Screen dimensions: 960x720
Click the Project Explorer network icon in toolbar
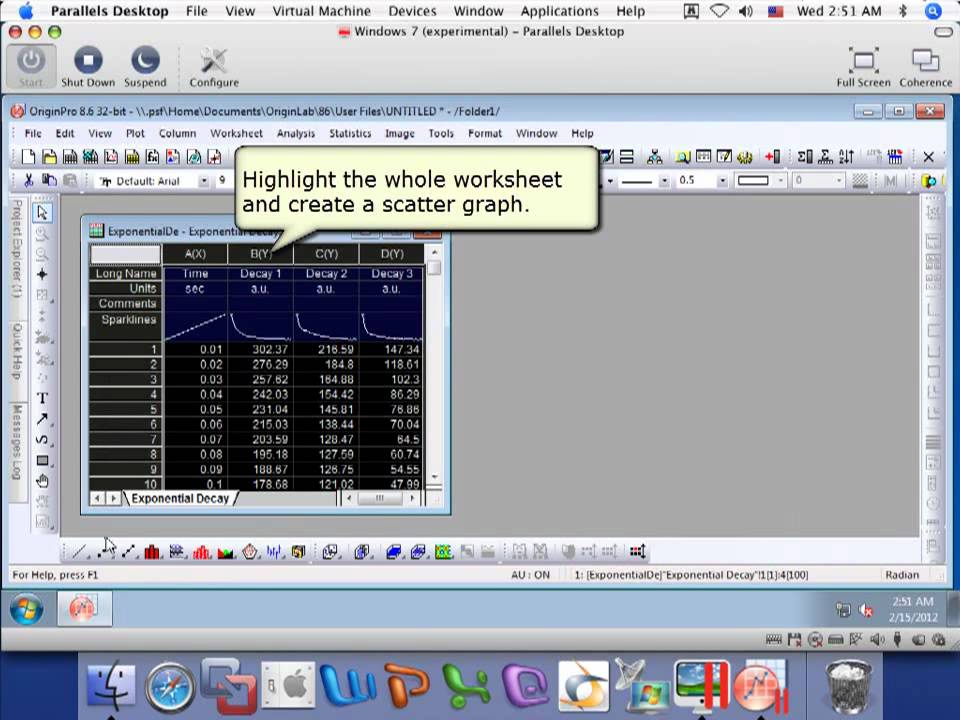(654, 157)
